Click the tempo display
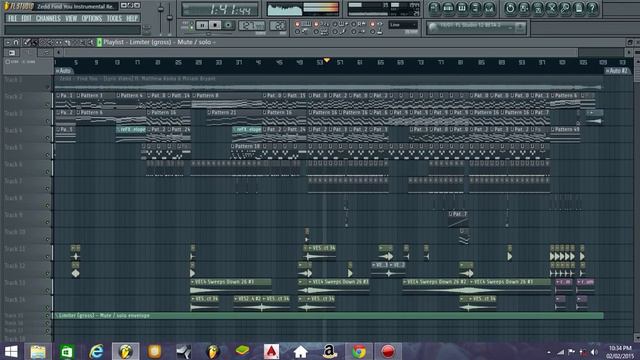 coord(251,26)
